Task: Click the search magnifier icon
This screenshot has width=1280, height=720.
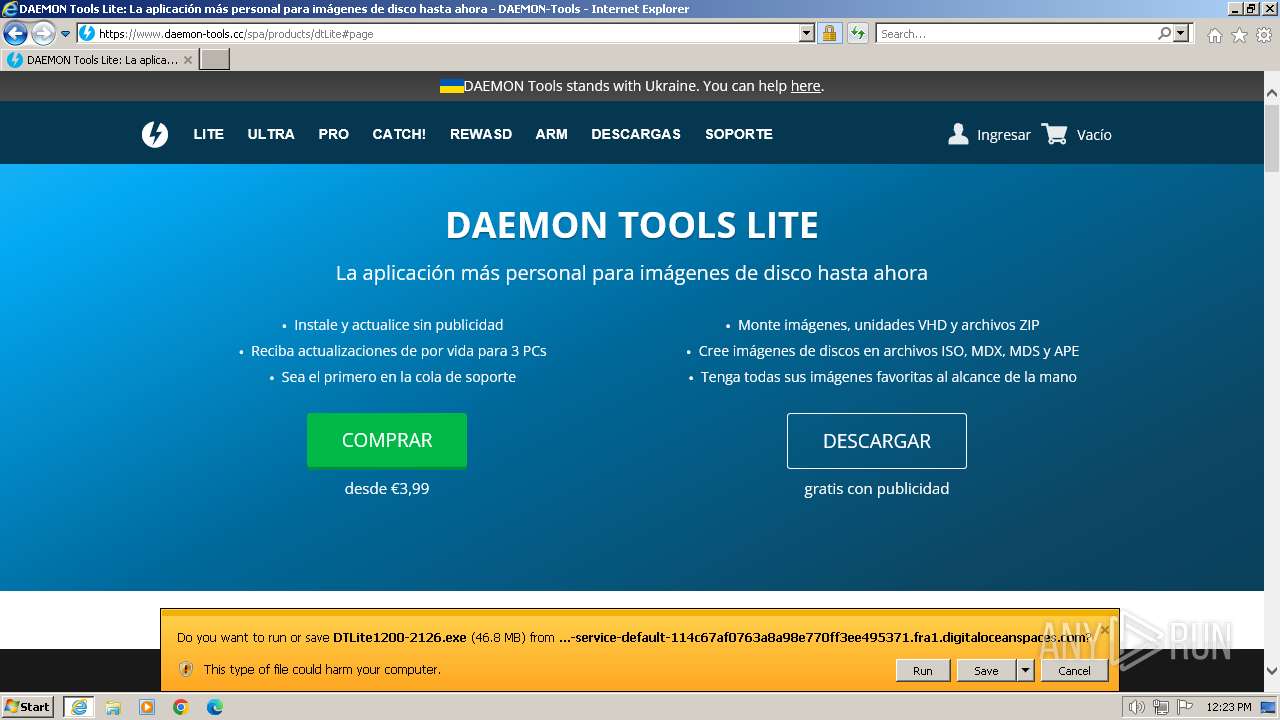Action: pyautogui.click(x=1164, y=34)
